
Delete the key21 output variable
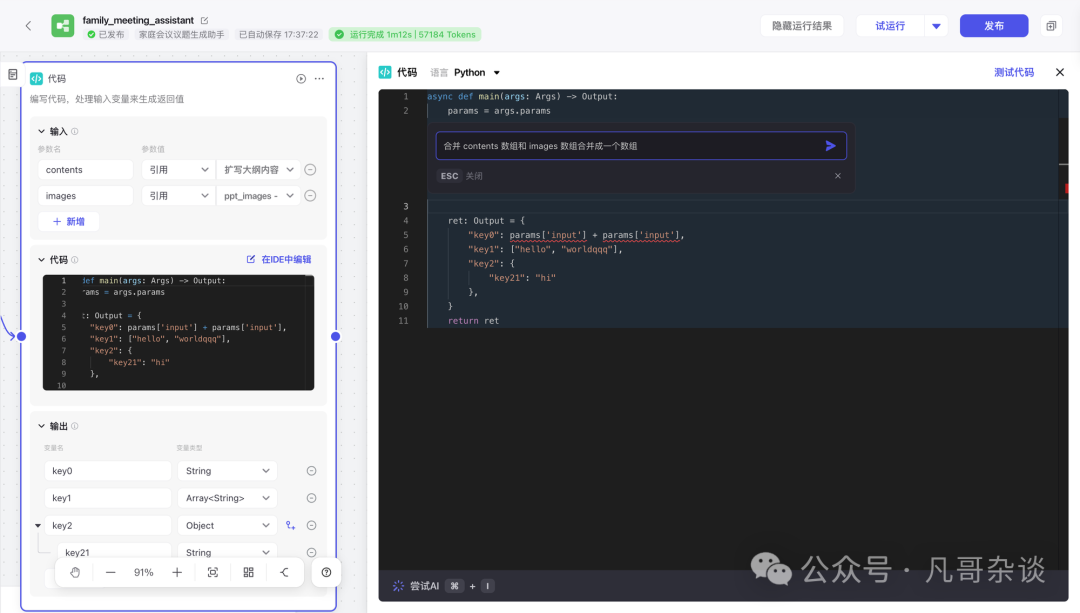point(311,552)
